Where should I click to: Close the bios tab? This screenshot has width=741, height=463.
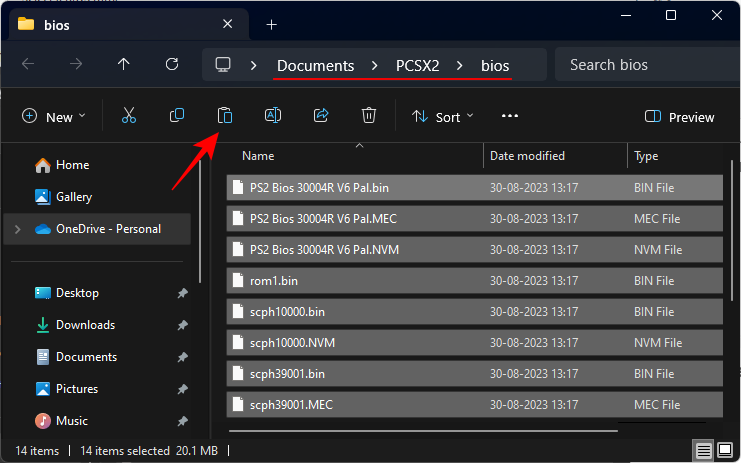coord(228,24)
